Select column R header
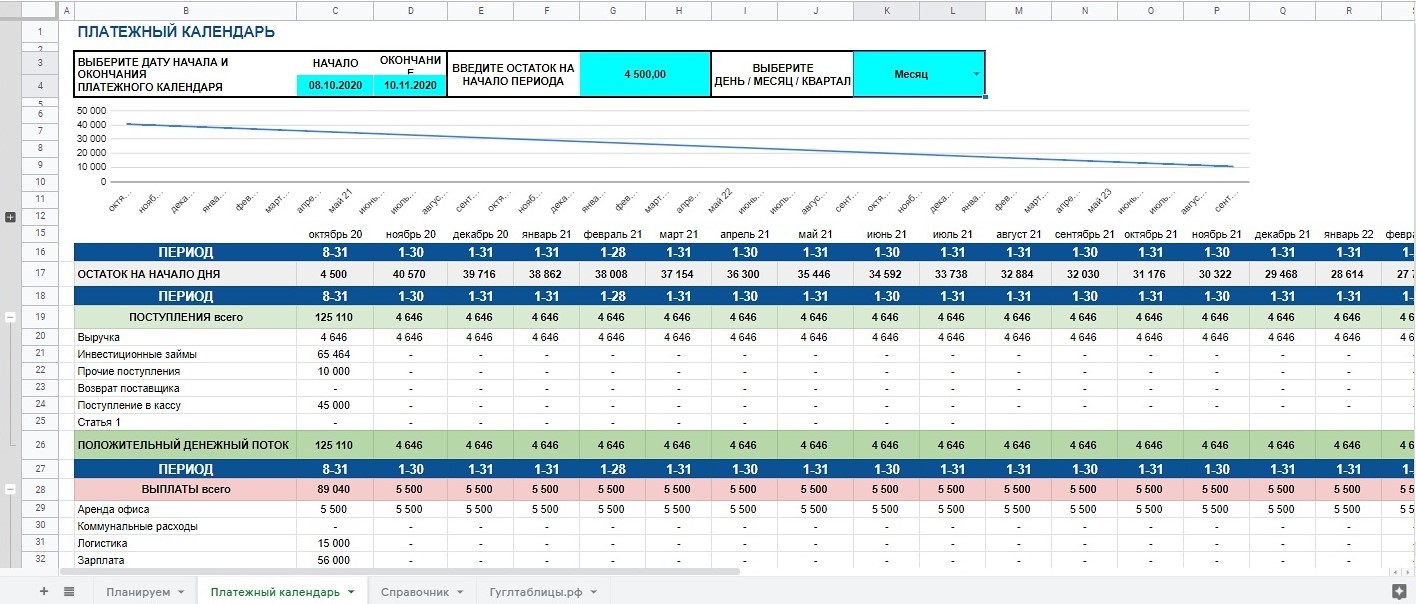The image size is (1416, 604). point(1349,10)
